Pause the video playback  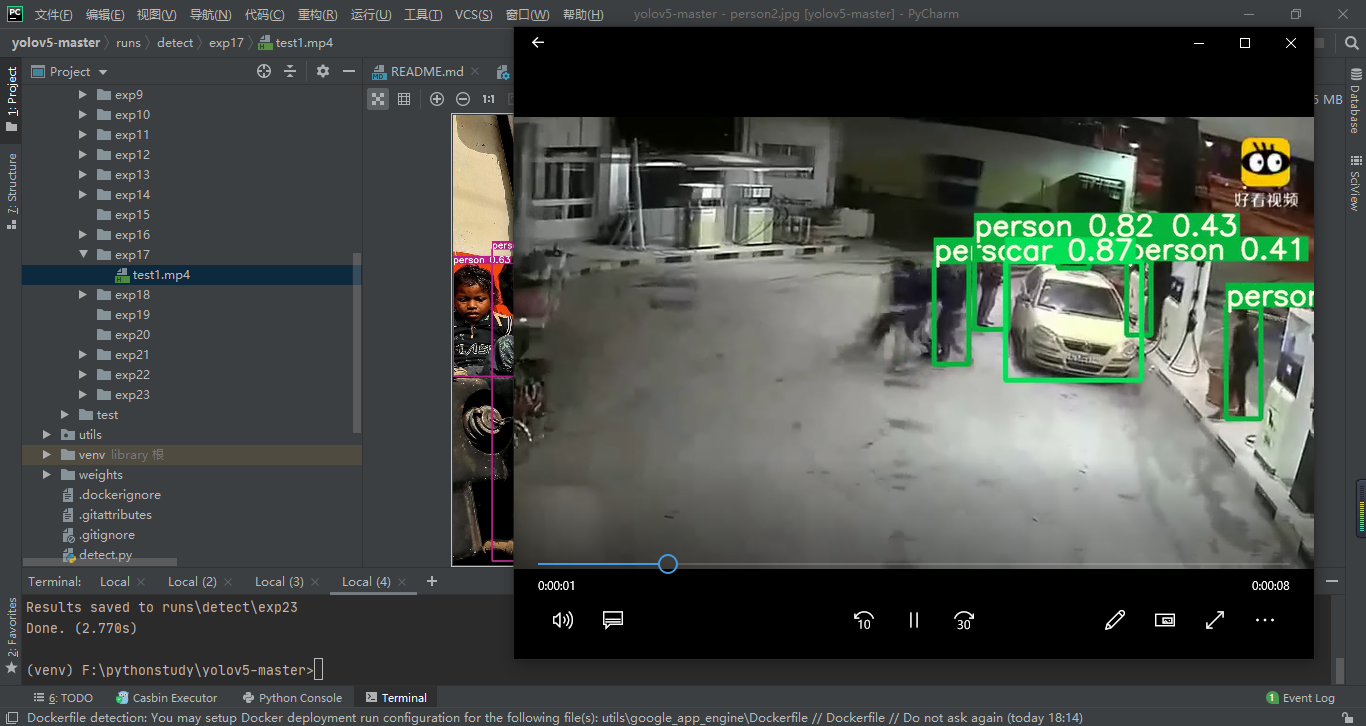pos(913,620)
